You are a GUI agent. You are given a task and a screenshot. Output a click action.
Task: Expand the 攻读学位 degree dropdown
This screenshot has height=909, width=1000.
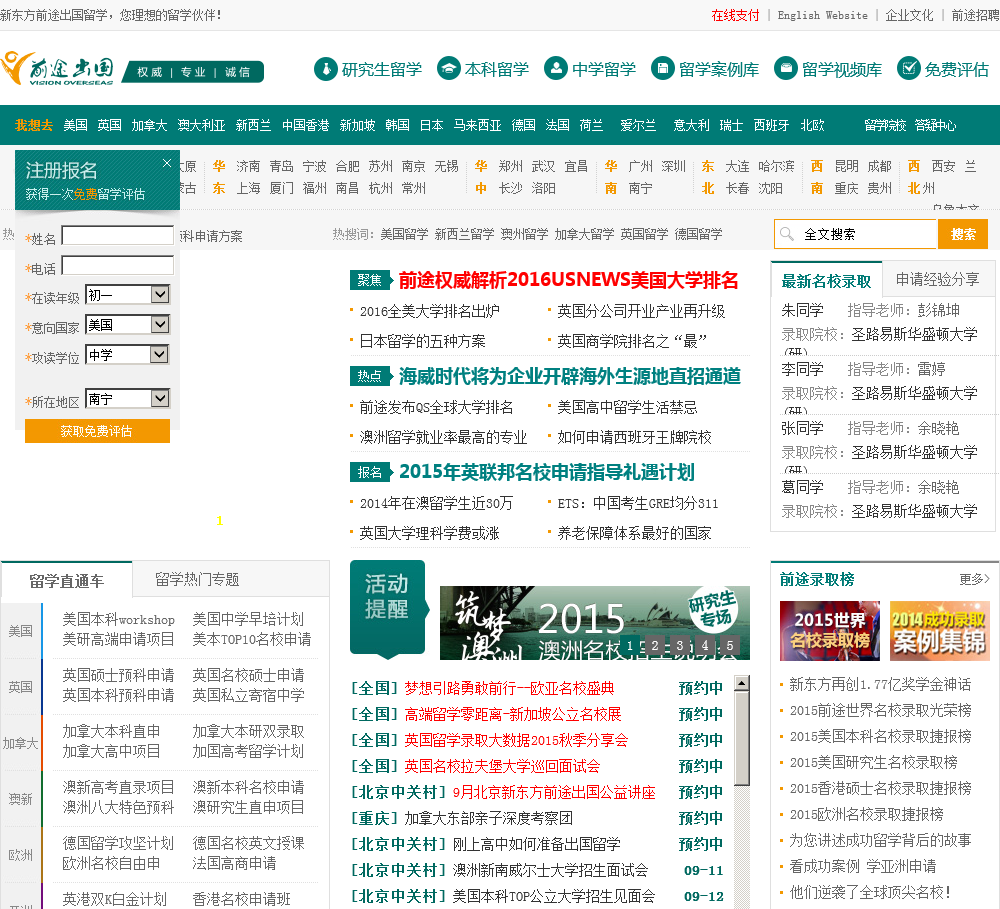coord(160,355)
